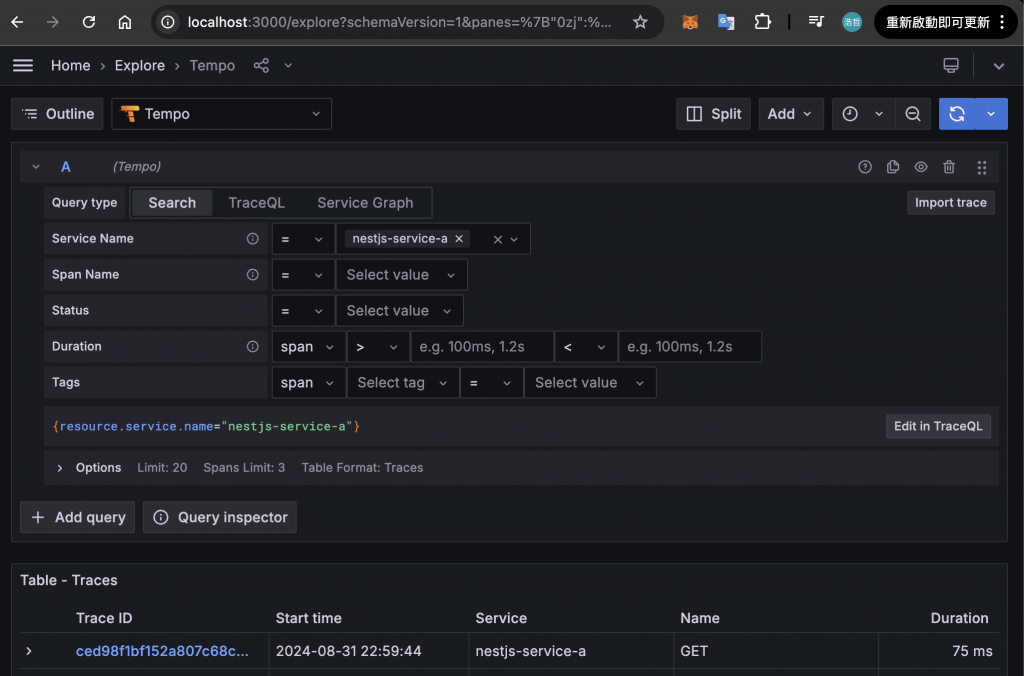This screenshot has height=676, width=1024.
Task: Open the media control playlist icon
Action: (816, 22)
